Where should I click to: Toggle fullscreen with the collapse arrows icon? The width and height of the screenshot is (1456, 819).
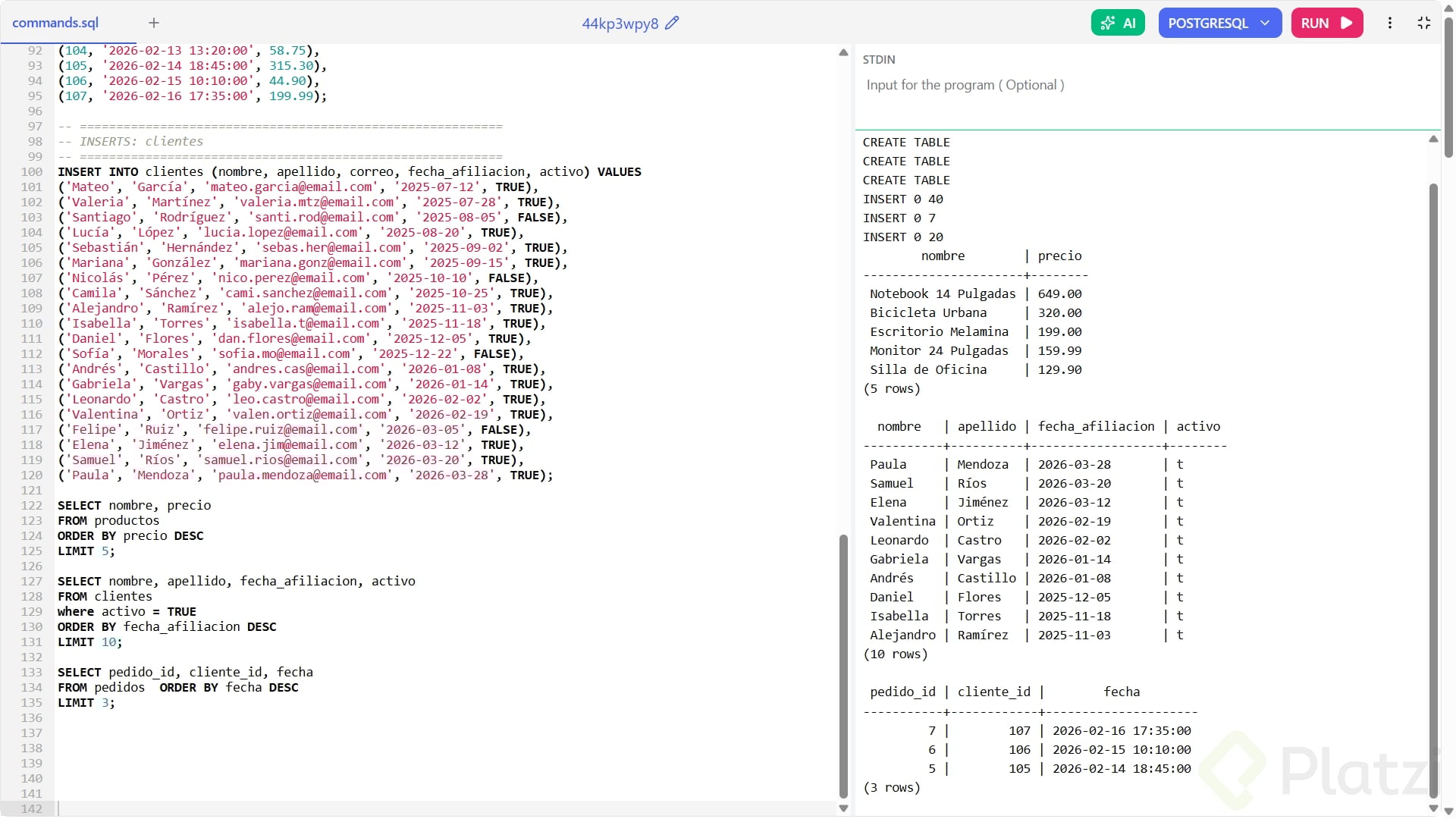(1424, 23)
